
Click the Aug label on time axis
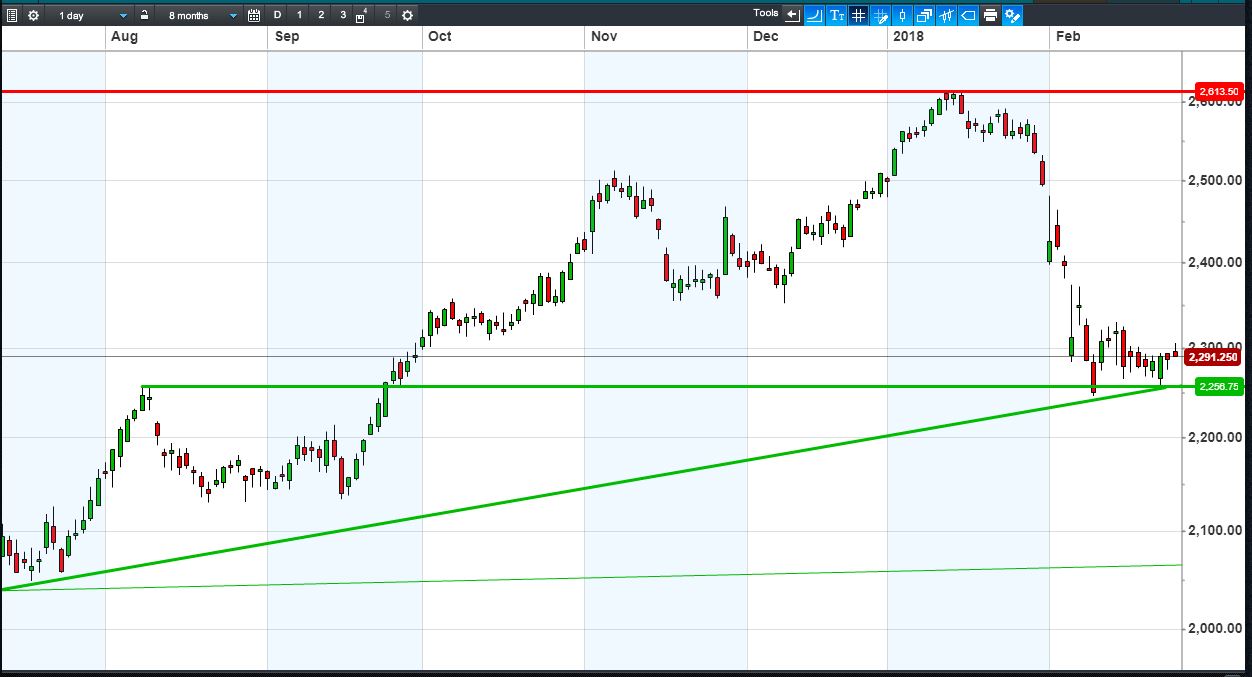click(124, 36)
